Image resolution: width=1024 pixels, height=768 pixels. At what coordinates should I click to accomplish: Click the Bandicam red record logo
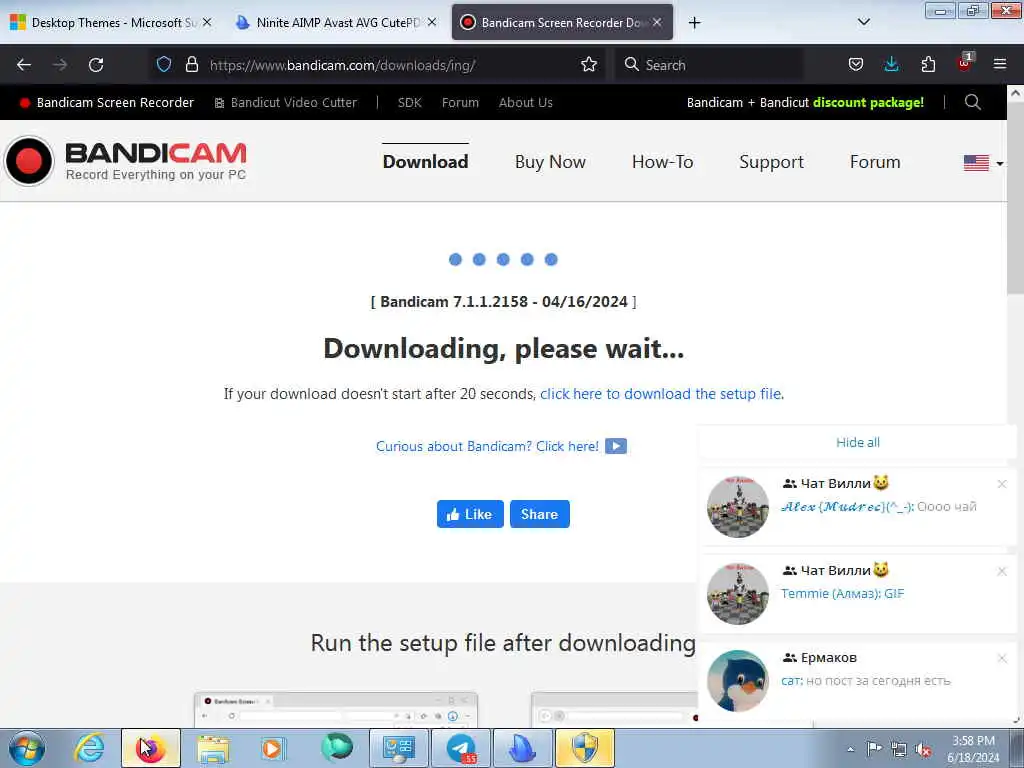29,161
